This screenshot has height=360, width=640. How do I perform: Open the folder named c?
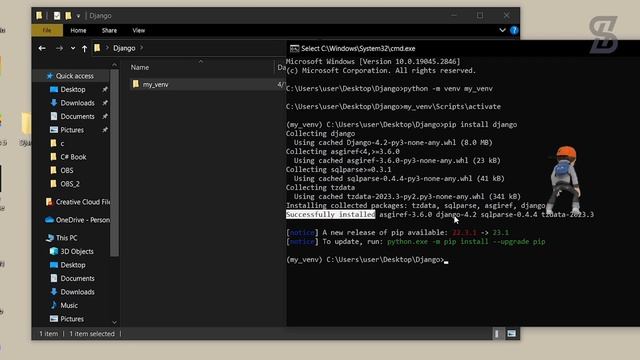click(62, 143)
